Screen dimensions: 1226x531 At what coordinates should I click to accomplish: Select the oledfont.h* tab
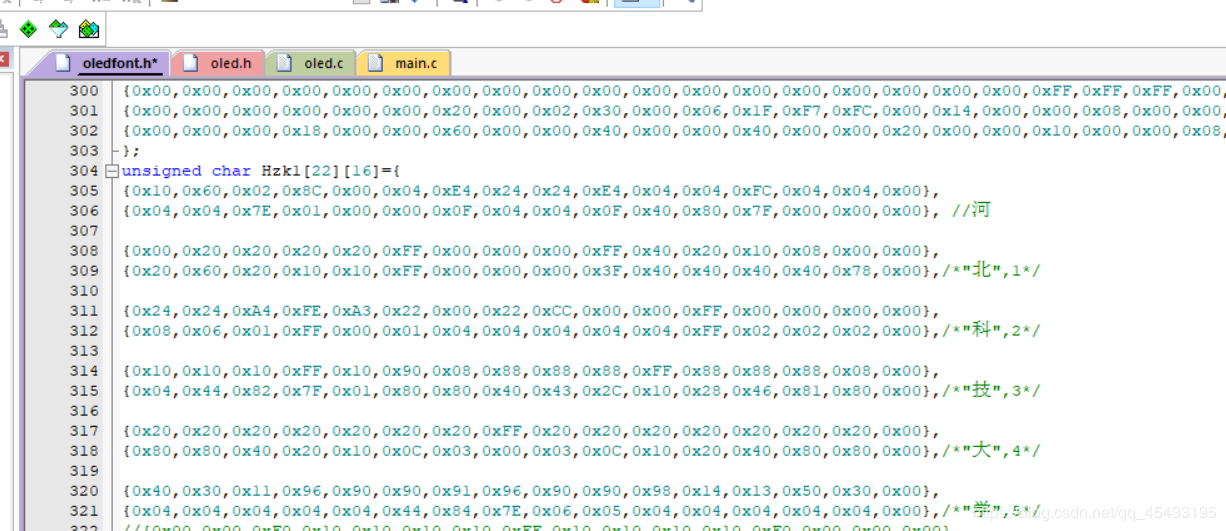[x=119, y=63]
